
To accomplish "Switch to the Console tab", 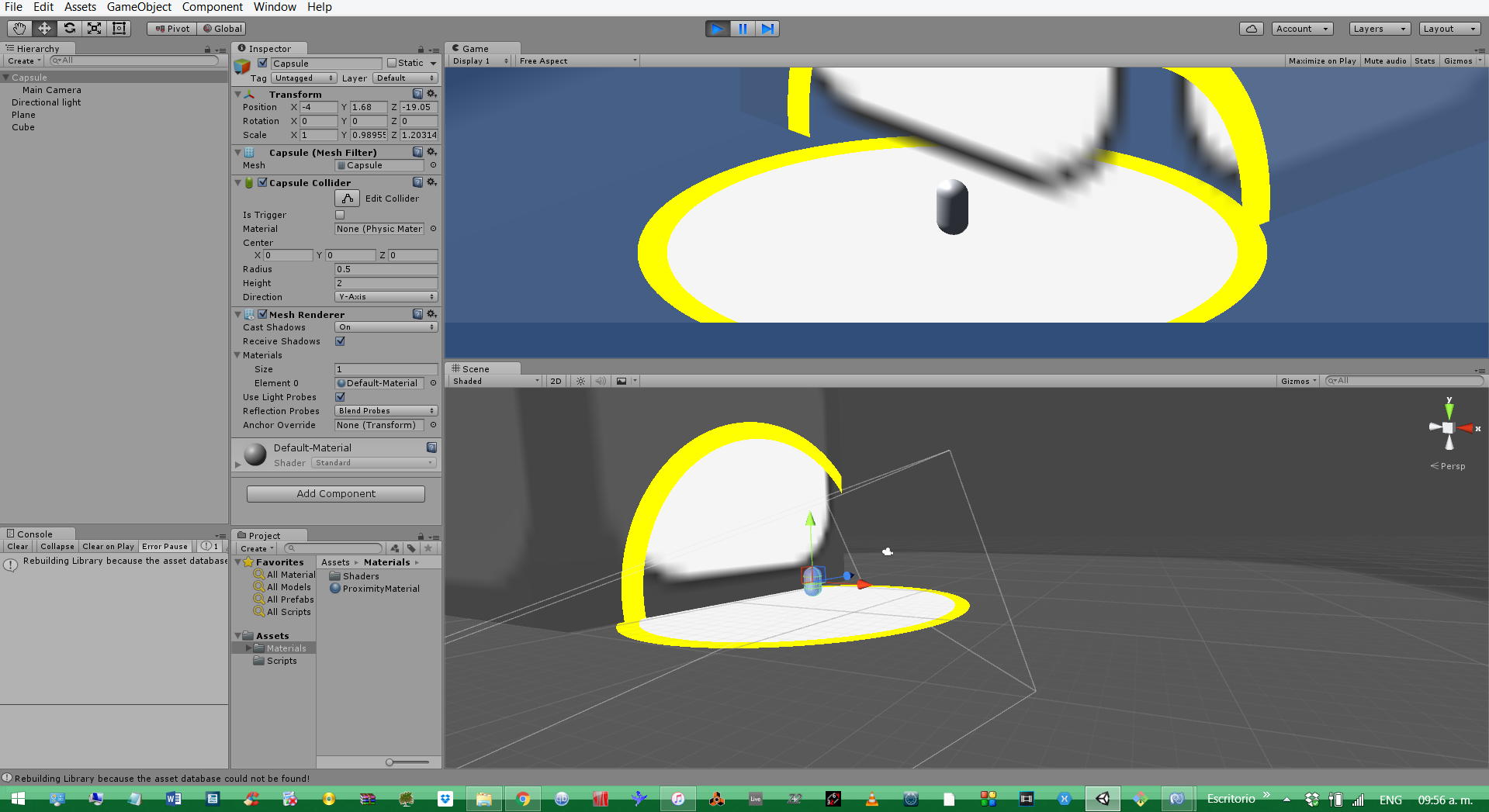I will click(36, 534).
